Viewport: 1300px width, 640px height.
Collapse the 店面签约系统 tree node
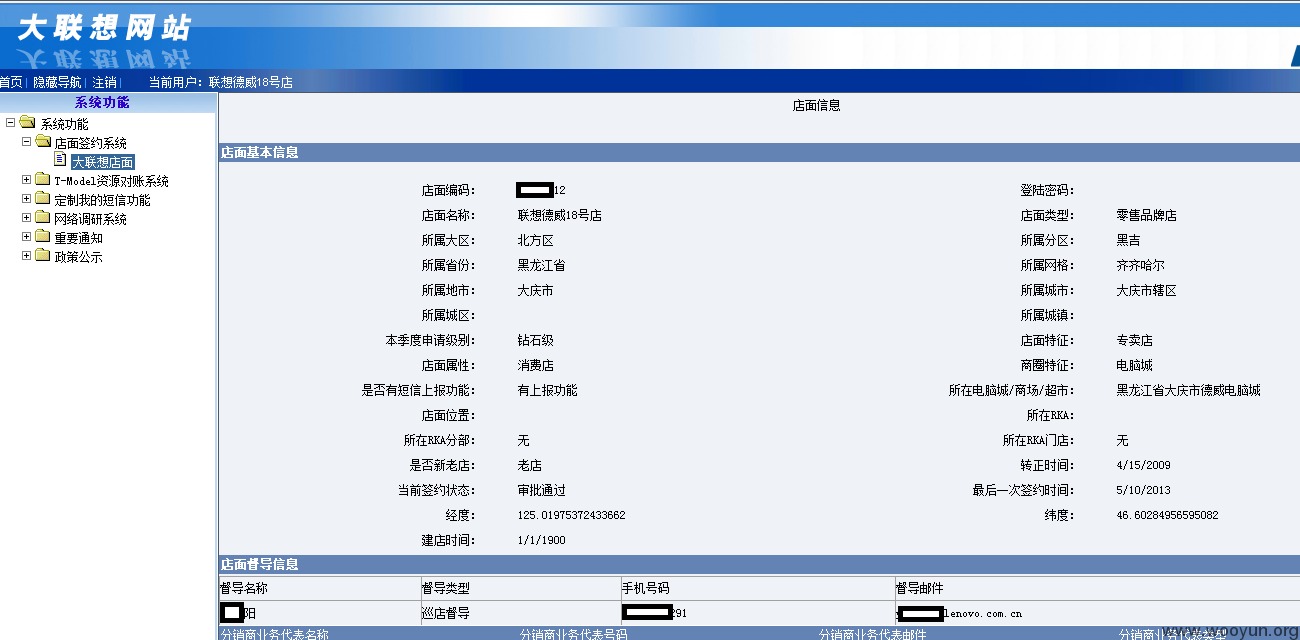(27, 142)
